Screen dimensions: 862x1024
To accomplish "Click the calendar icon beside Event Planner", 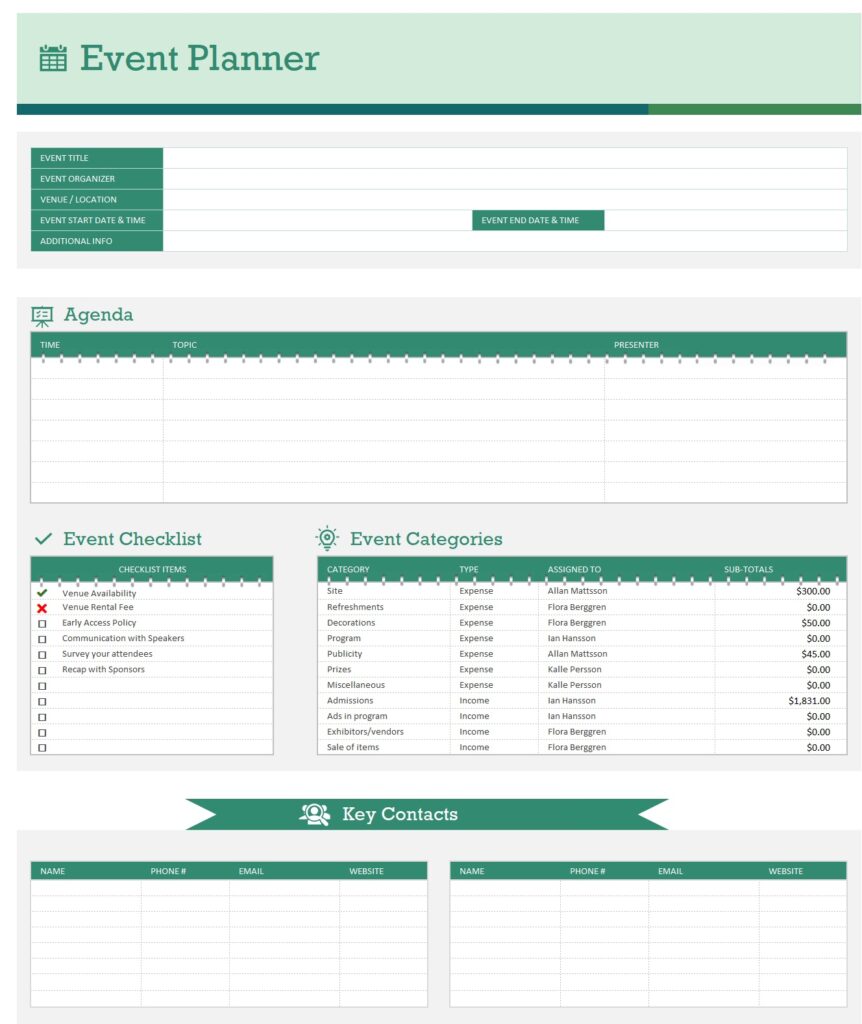I will pos(53,58).
